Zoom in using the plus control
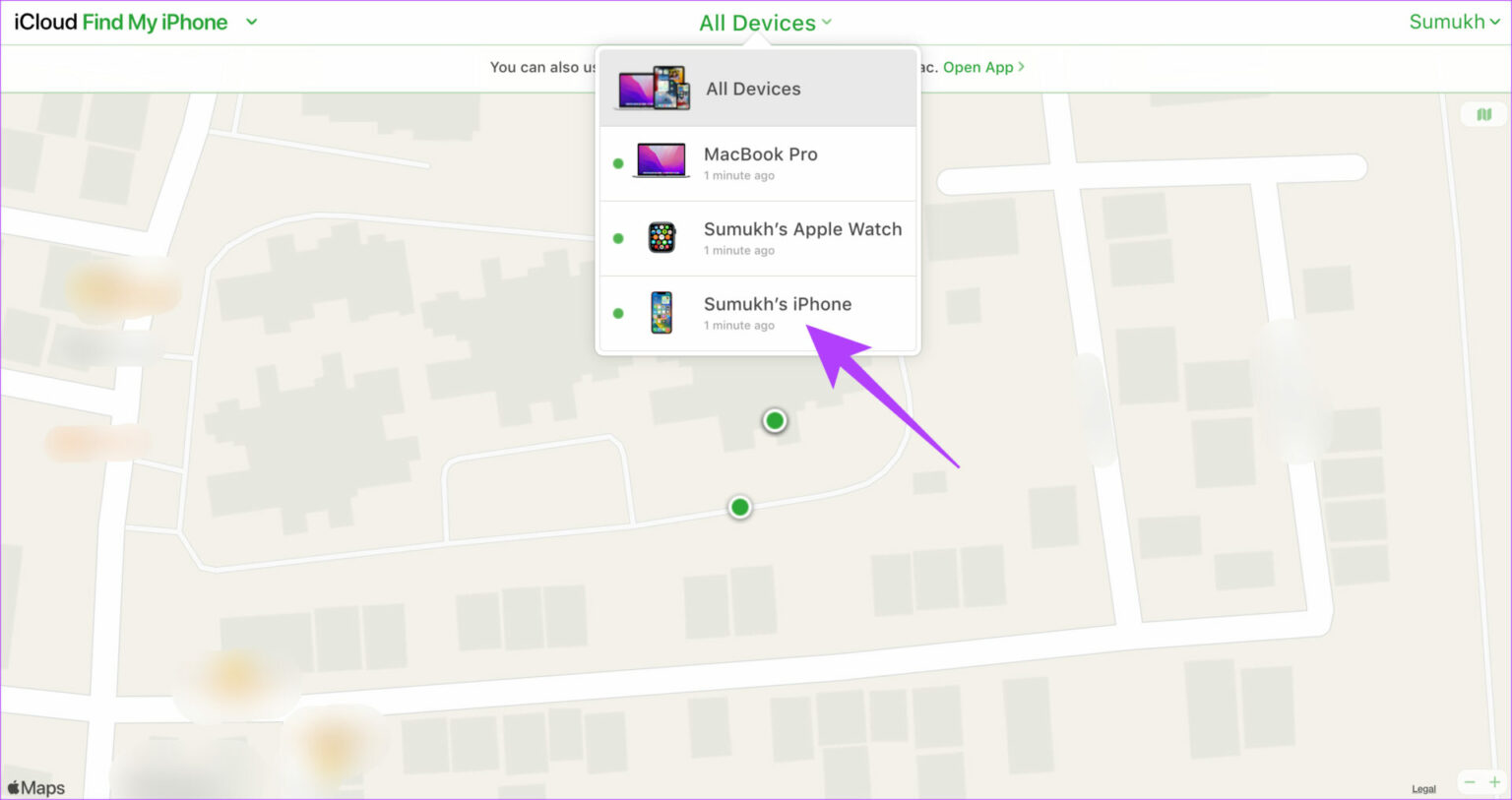The image size is (1512, 800). coord(1494,781)
